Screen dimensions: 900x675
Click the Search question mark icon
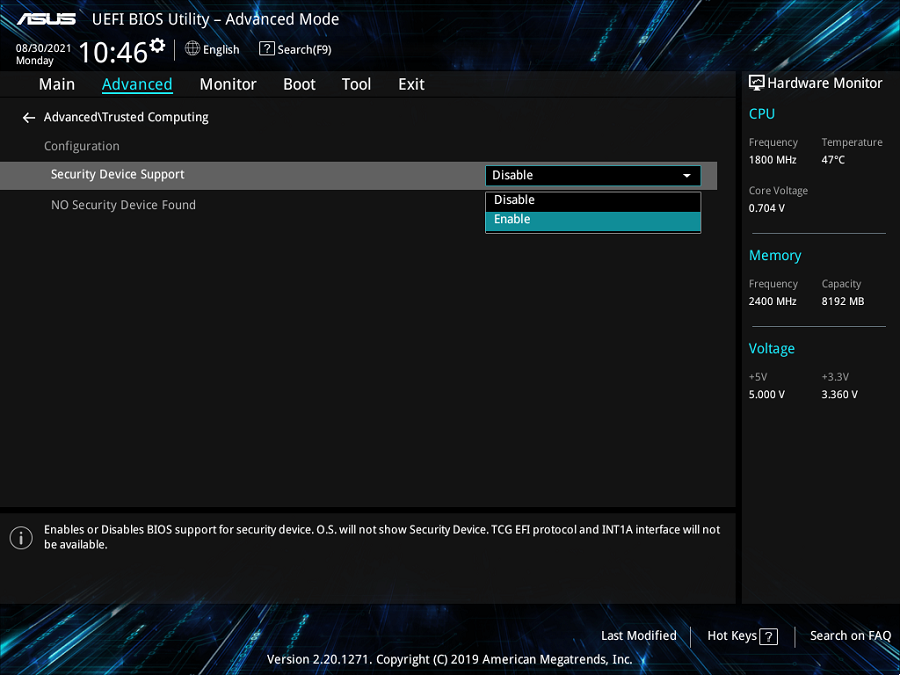point(266,49)
